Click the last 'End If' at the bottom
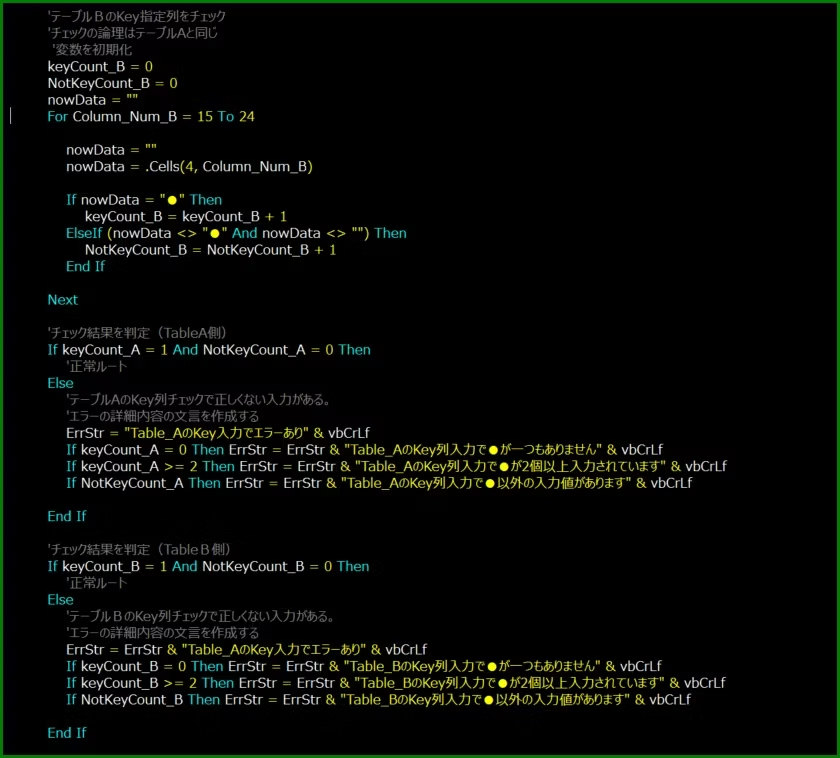 (66, 733)
